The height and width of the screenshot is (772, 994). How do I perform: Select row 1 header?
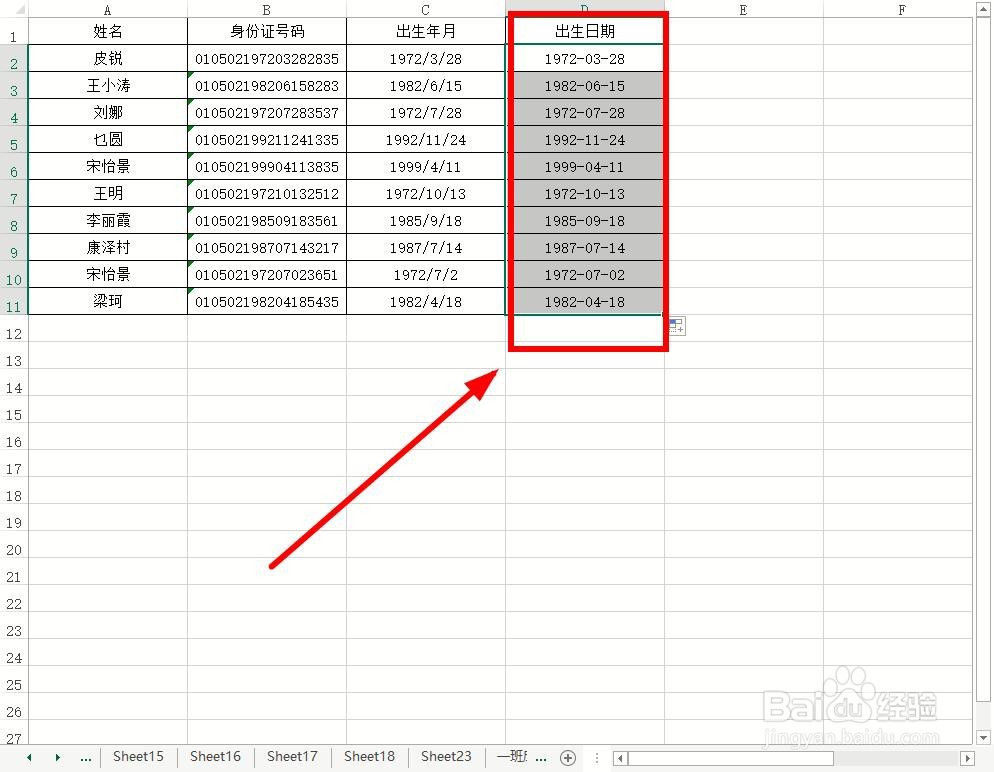click(x=14, y=32)
